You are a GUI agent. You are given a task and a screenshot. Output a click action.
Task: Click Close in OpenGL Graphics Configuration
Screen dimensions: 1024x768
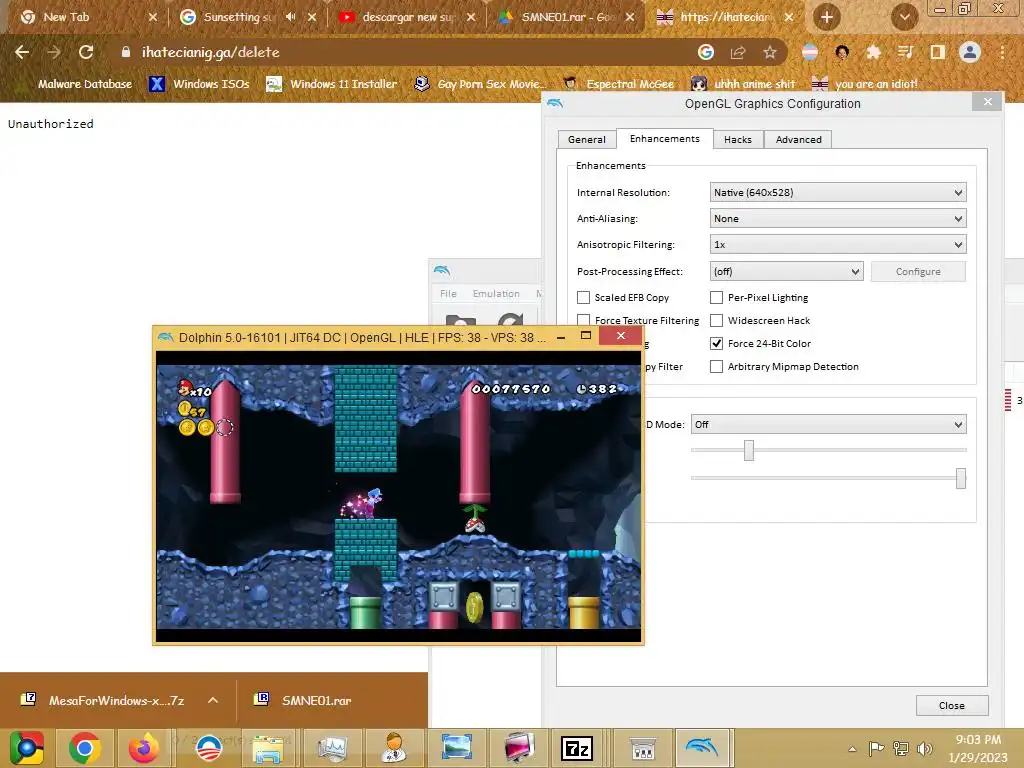(x=952, y=705)
